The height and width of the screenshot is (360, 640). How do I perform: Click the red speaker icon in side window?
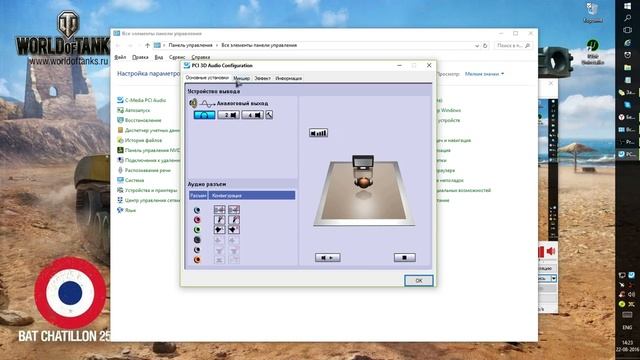pyautogui.click(x=551, y=251)
